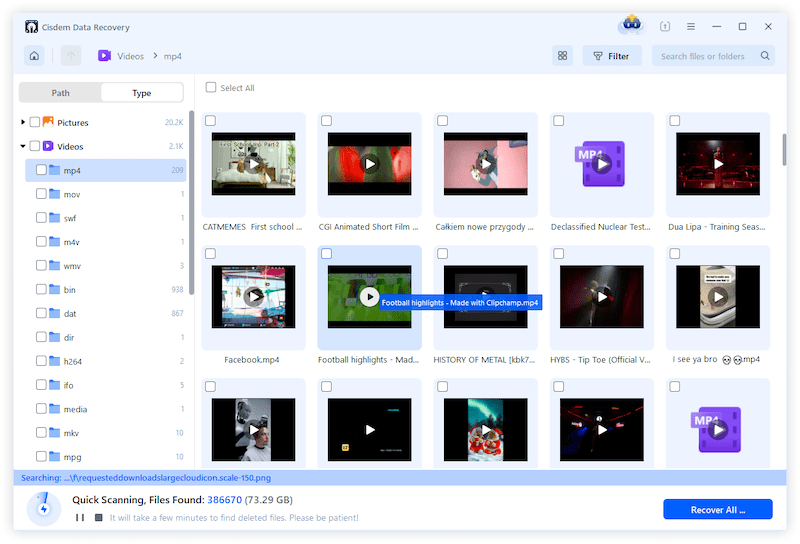Check the wmv folder checkbox
This screenshot has width=800, height=544.
pyautogui.click(x=41, y=265)
